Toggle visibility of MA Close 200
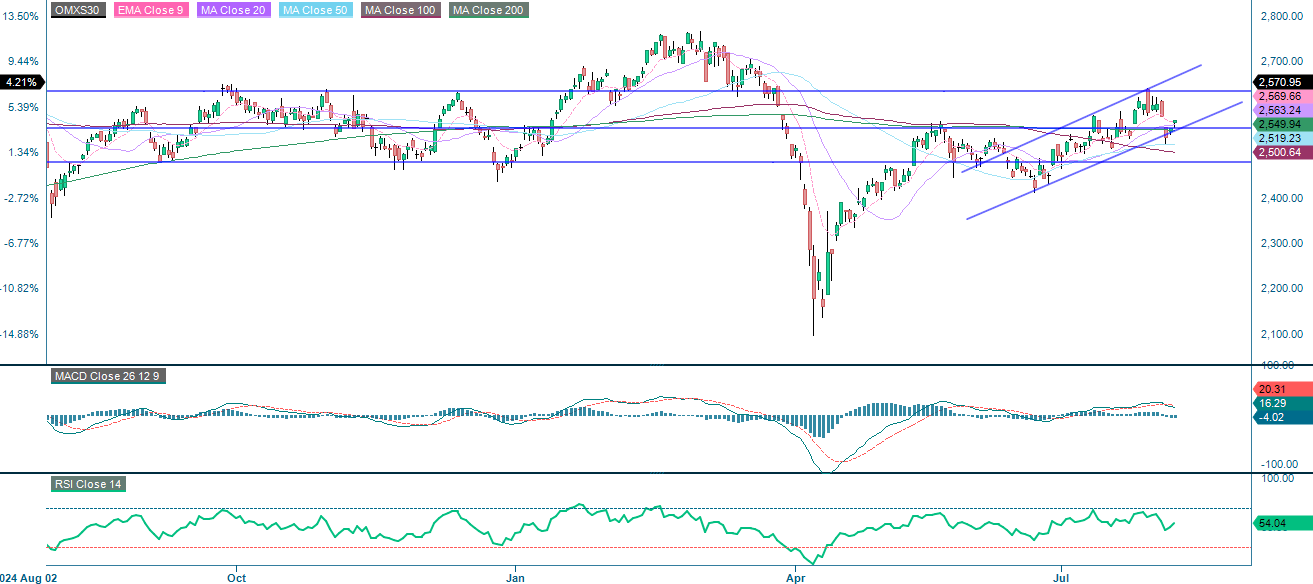 pos(487,11)
